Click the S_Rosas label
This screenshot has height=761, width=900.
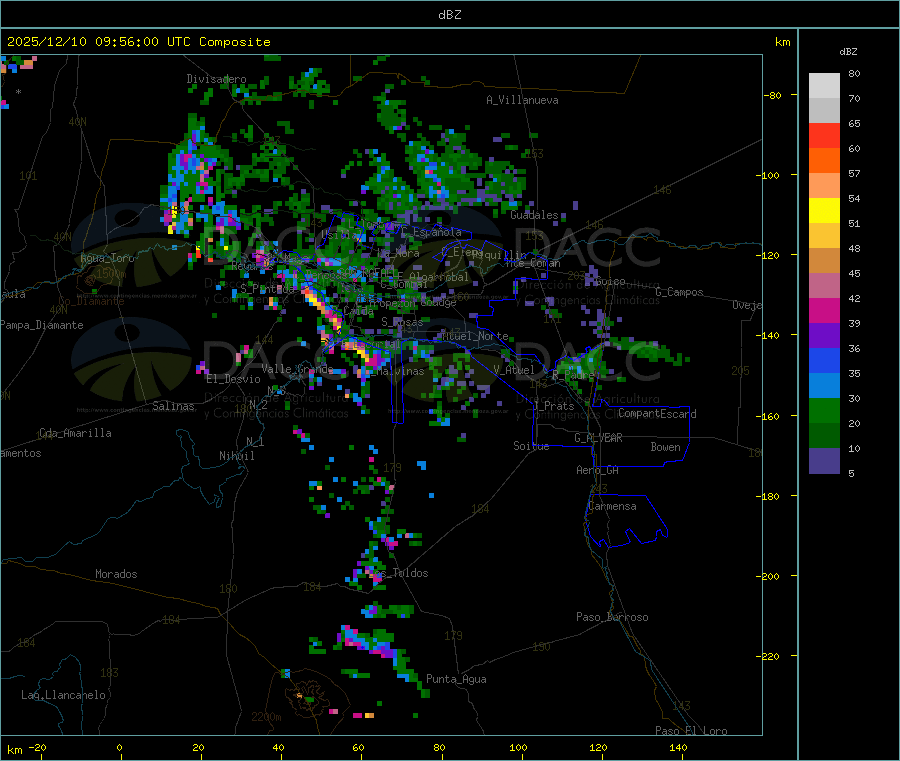(402, 323)
